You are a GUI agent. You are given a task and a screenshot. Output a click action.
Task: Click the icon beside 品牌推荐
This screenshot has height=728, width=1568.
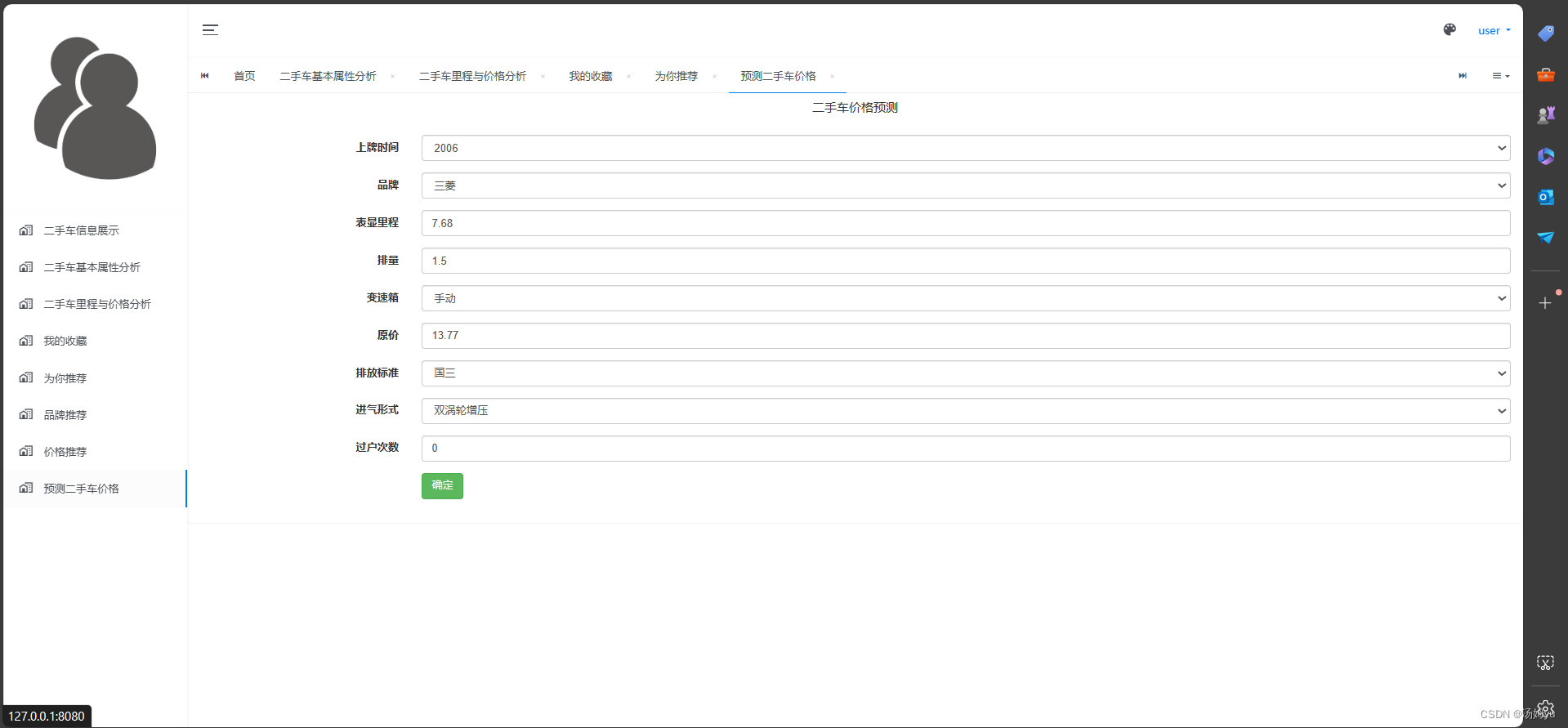[26, 415]
